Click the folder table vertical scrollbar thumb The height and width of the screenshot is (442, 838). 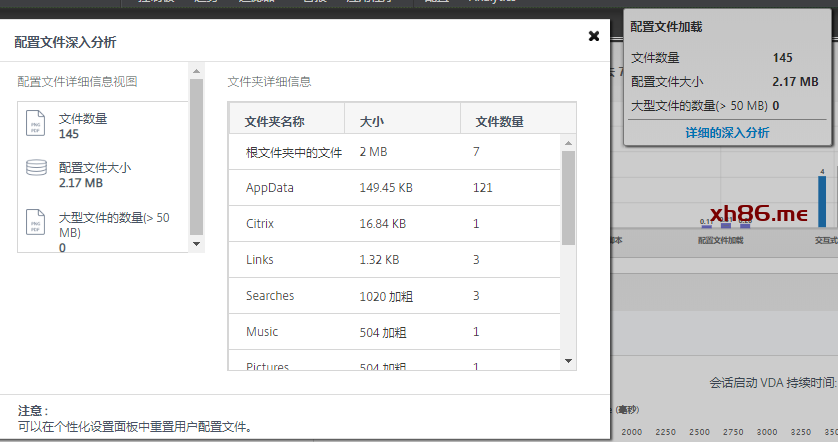point(568,198)
